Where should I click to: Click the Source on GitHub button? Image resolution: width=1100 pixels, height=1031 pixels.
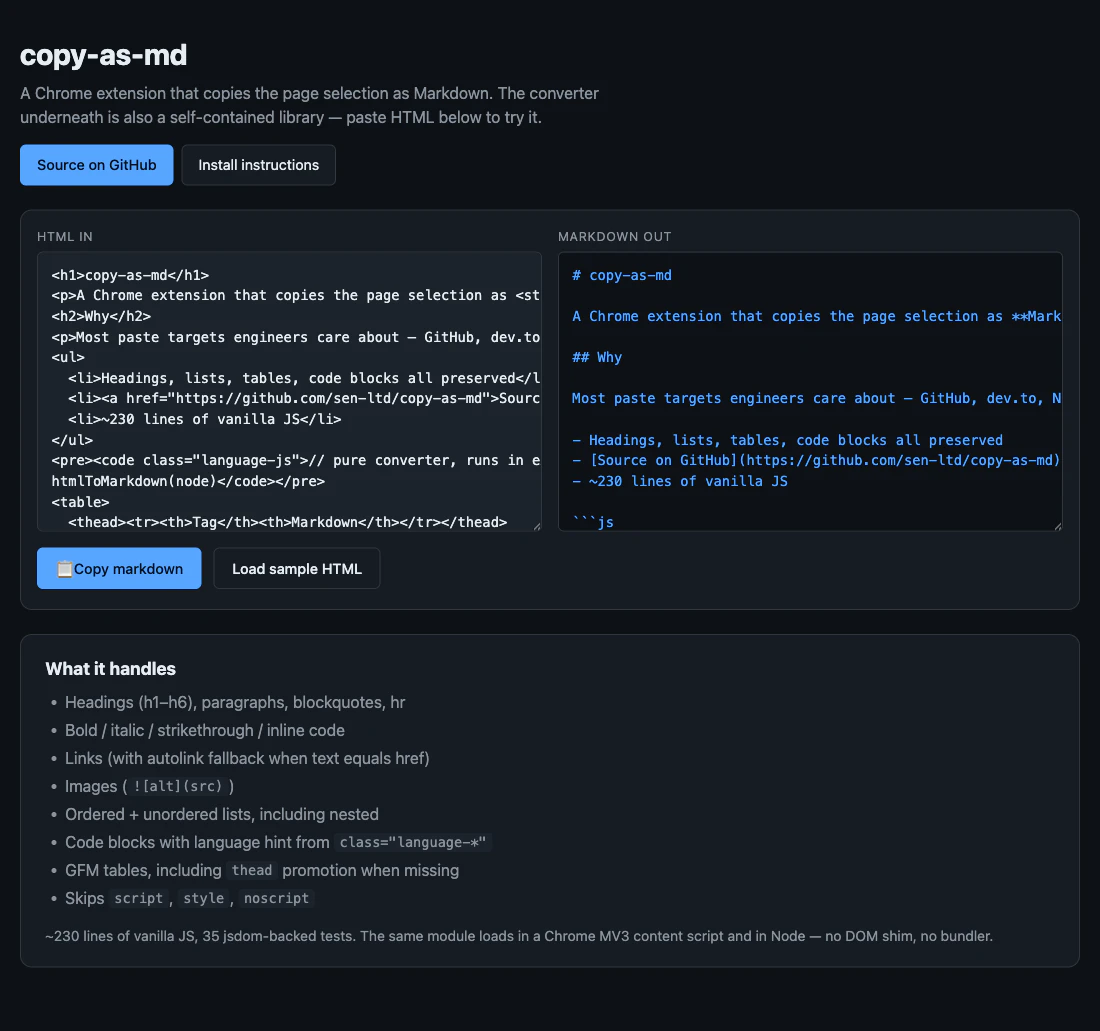pyautogui.click(x=96, y=165)
